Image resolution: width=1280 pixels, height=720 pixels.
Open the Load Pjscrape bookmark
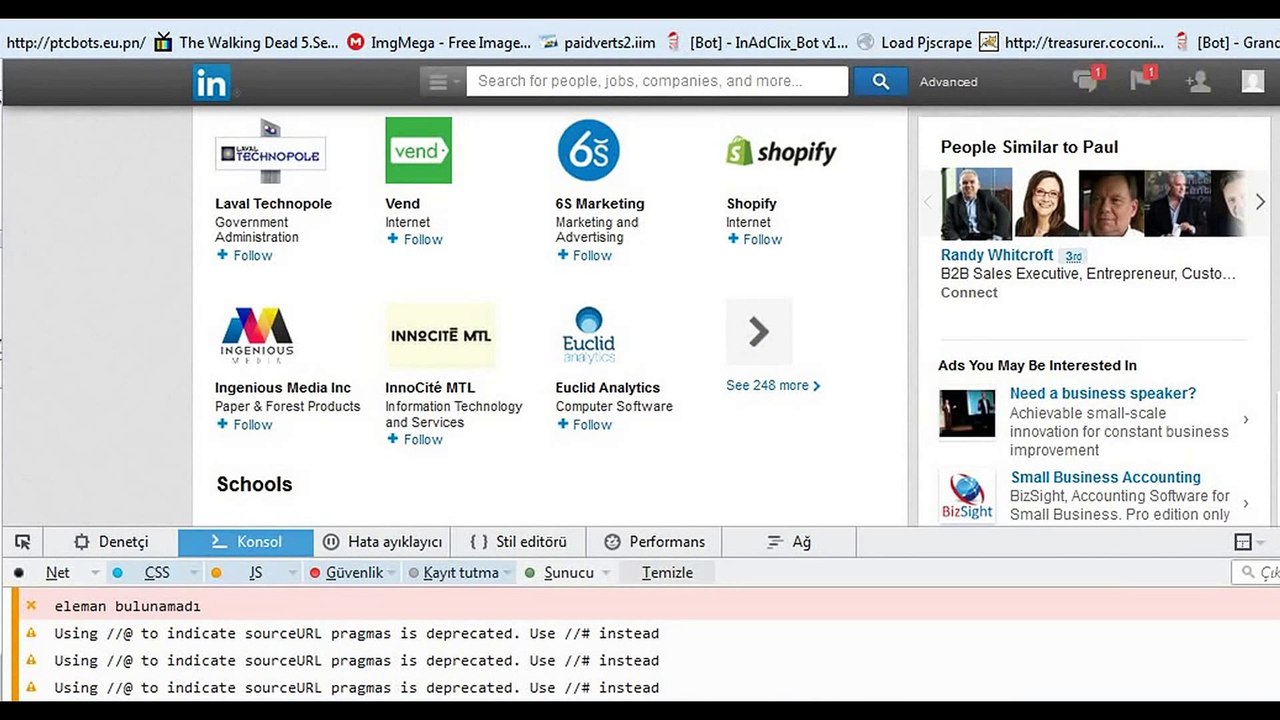pos(914,42)
